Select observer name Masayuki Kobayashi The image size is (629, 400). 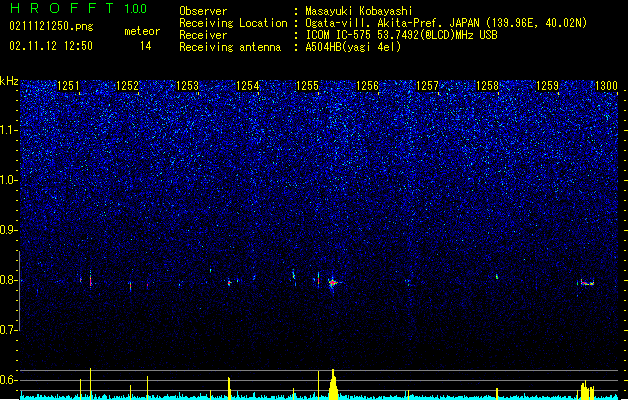(x=359, y=11)
